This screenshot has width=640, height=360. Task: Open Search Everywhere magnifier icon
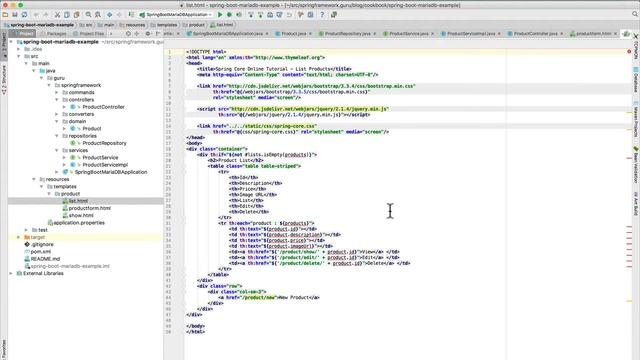[635, 14]
